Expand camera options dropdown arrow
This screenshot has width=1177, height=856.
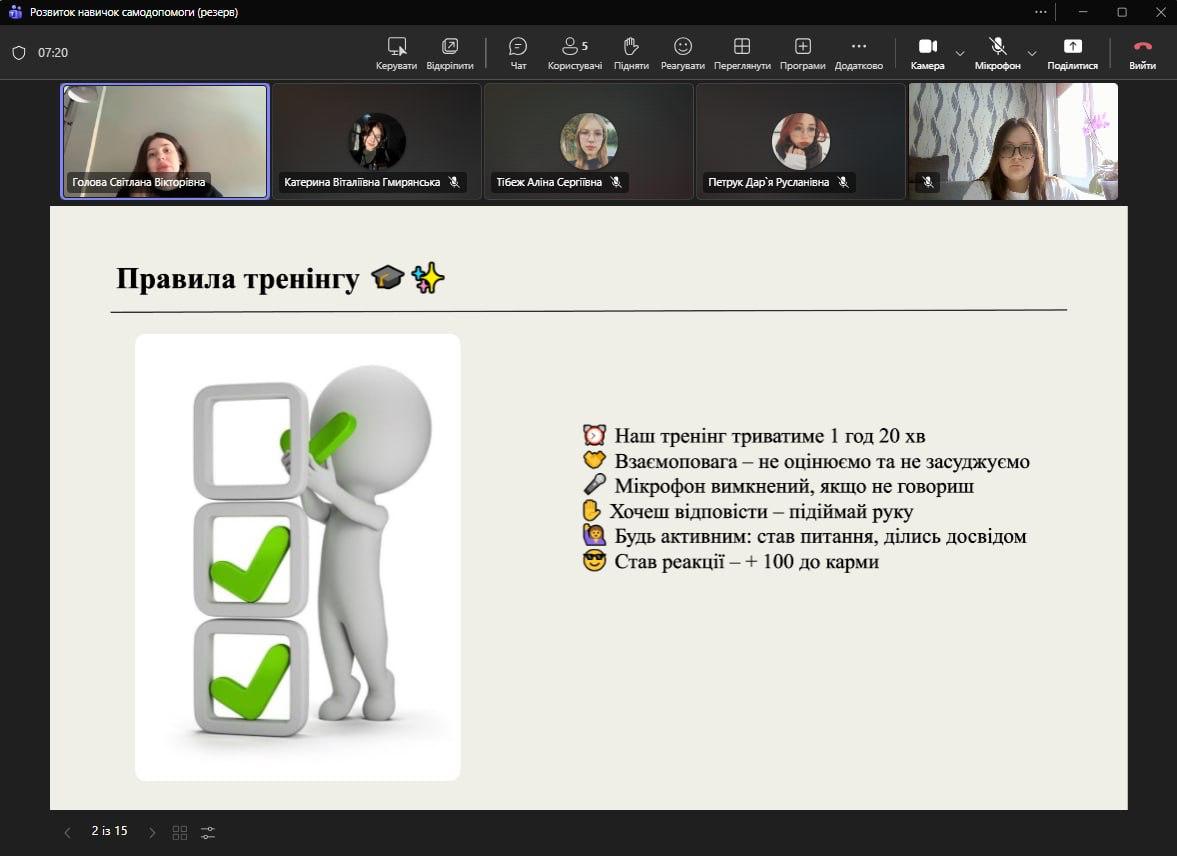[x=960, y=53]
